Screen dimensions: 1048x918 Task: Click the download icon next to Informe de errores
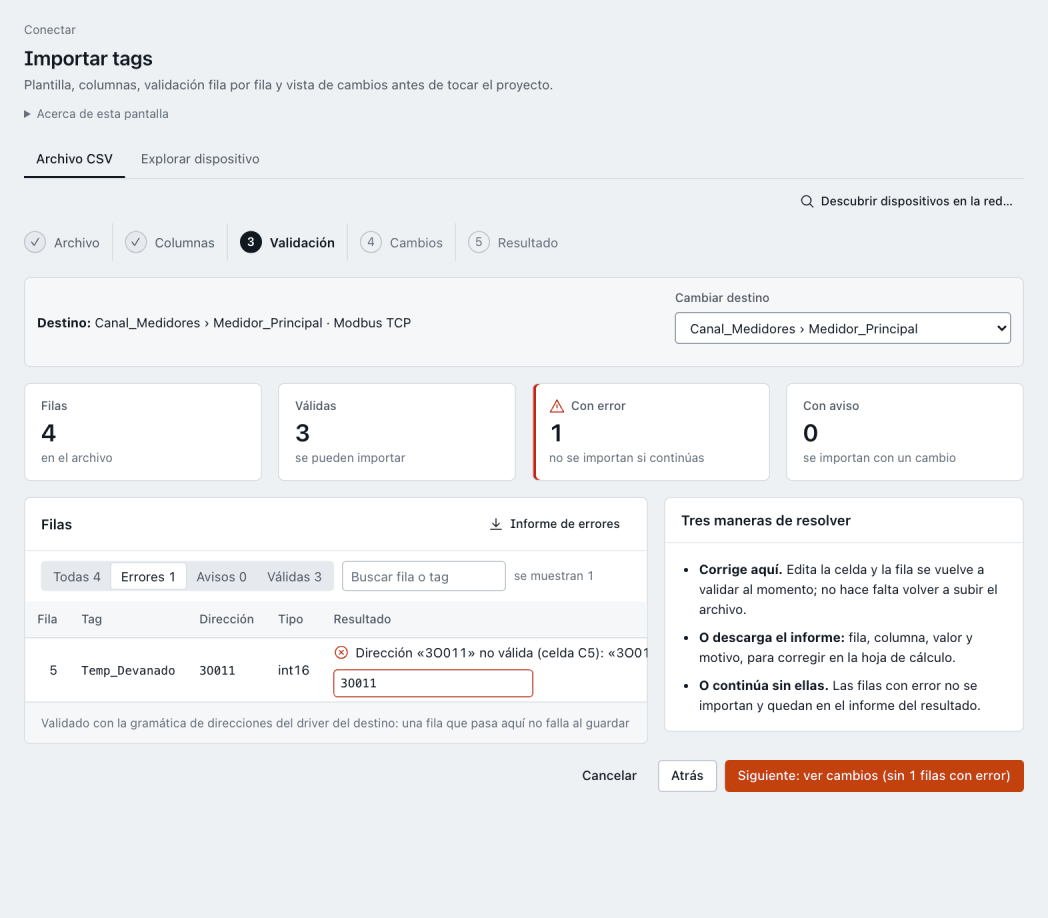pos(496,524)
